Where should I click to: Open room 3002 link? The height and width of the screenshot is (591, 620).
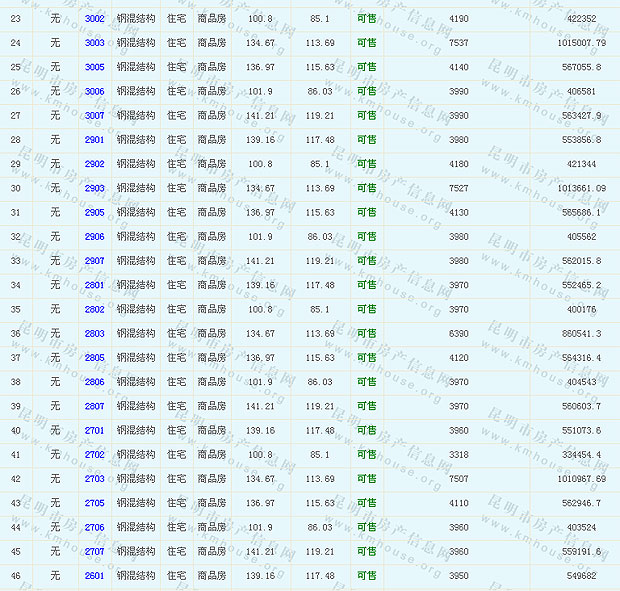tap(94, 19)
